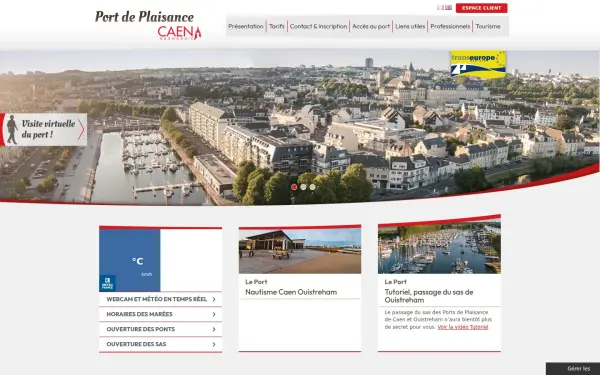Click the chevron on Webcam et météo row

coord(214,299)
